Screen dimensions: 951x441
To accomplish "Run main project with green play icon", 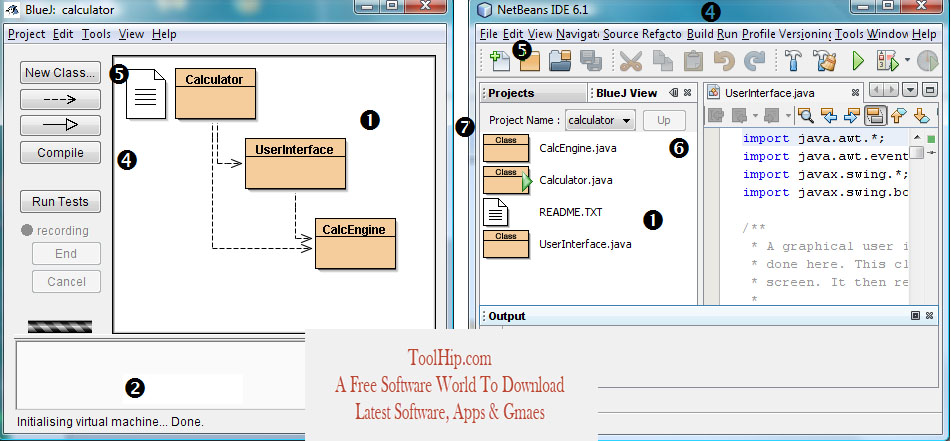I will [858, 61].
